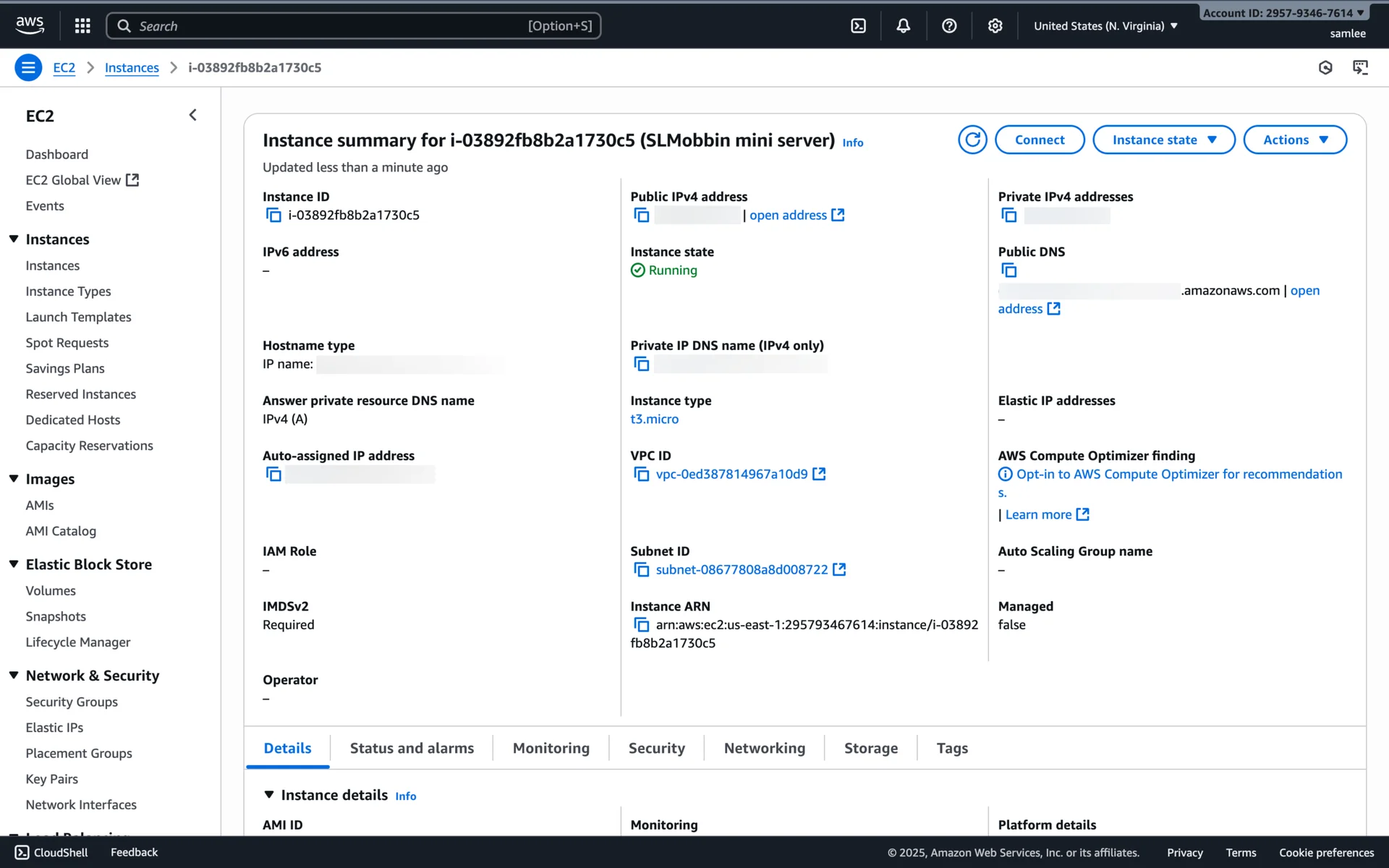Open the Instance state dropdown
The height and width of the screenshot is (868, 1389).
[1163, 140]
